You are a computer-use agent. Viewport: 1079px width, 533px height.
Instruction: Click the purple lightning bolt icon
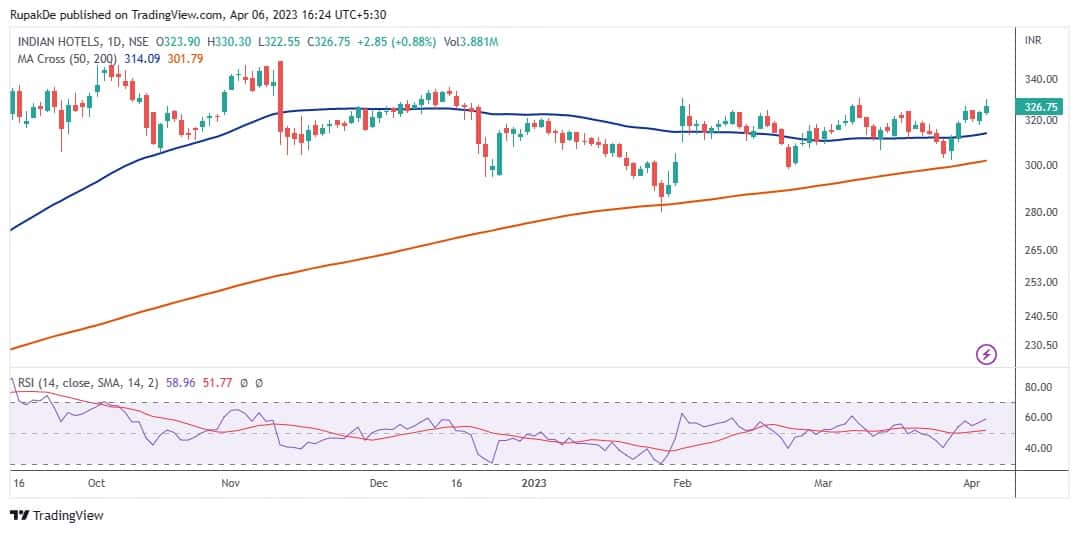[987, 354]
